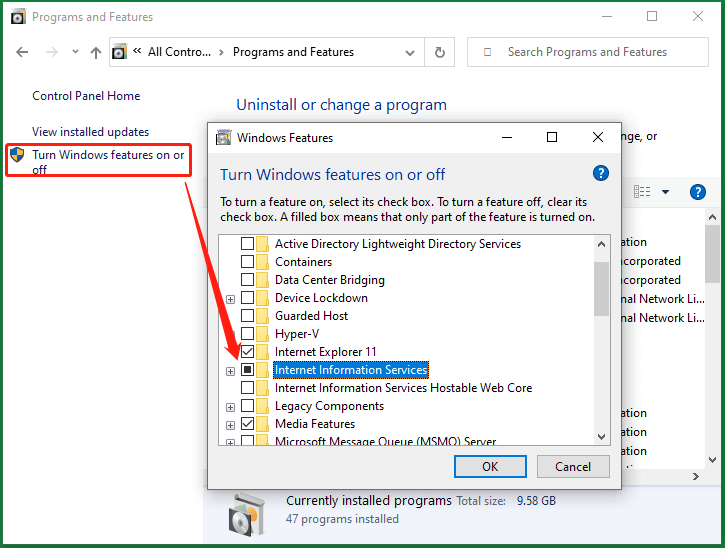This screenshot has width=725, height=548.
Task: Open the address bar history dropdown
Action: 410,53
